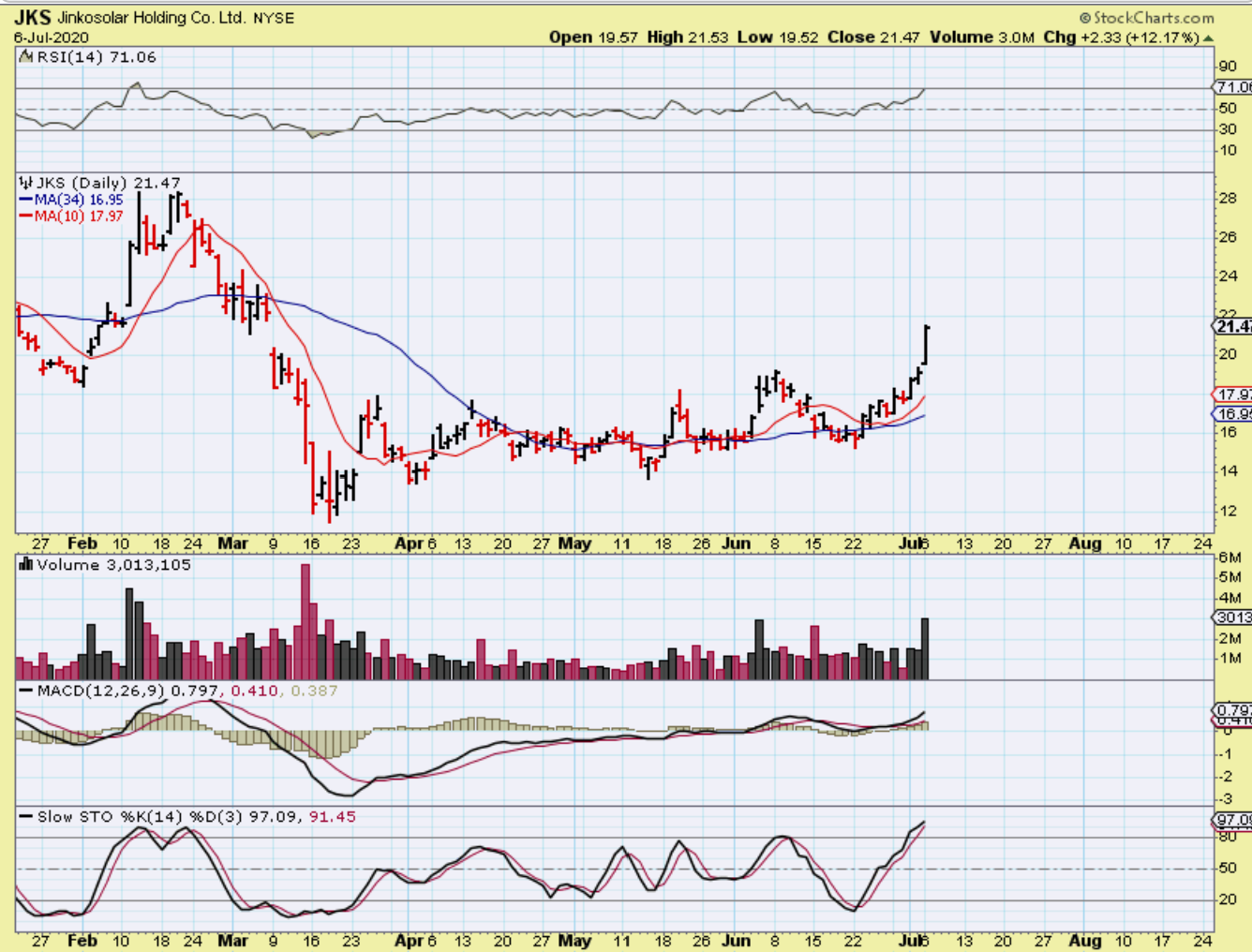Click the 4M label on the volume scale
The width and height of the screenshot is (1252, 952).
pos(1230,598)
